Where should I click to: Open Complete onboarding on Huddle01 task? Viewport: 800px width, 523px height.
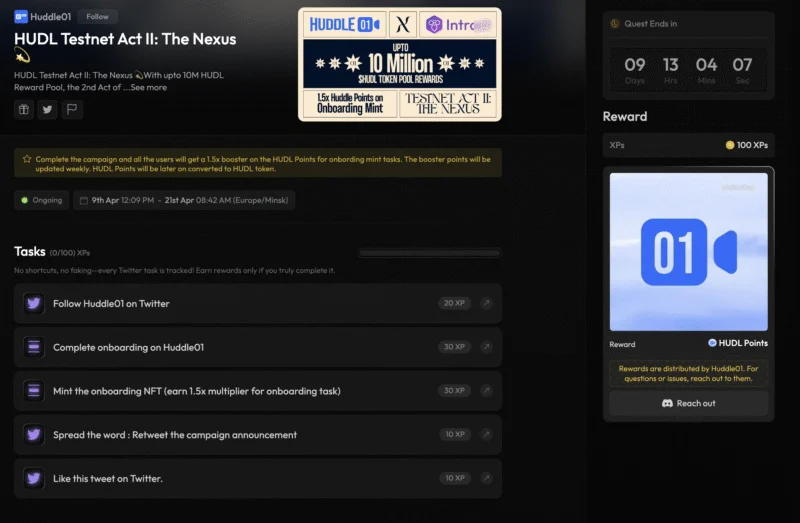[x=258, y=347]
